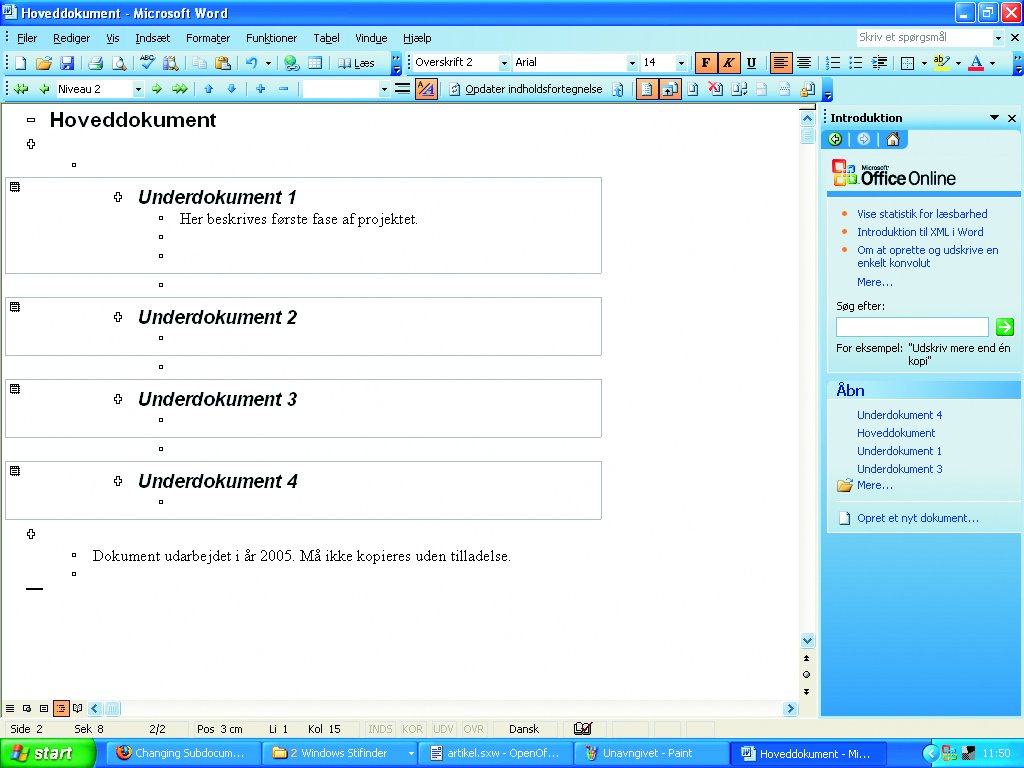Open show level dropdown in outline toolbar
The image size is (1024, 768).
tap(383, 89)
